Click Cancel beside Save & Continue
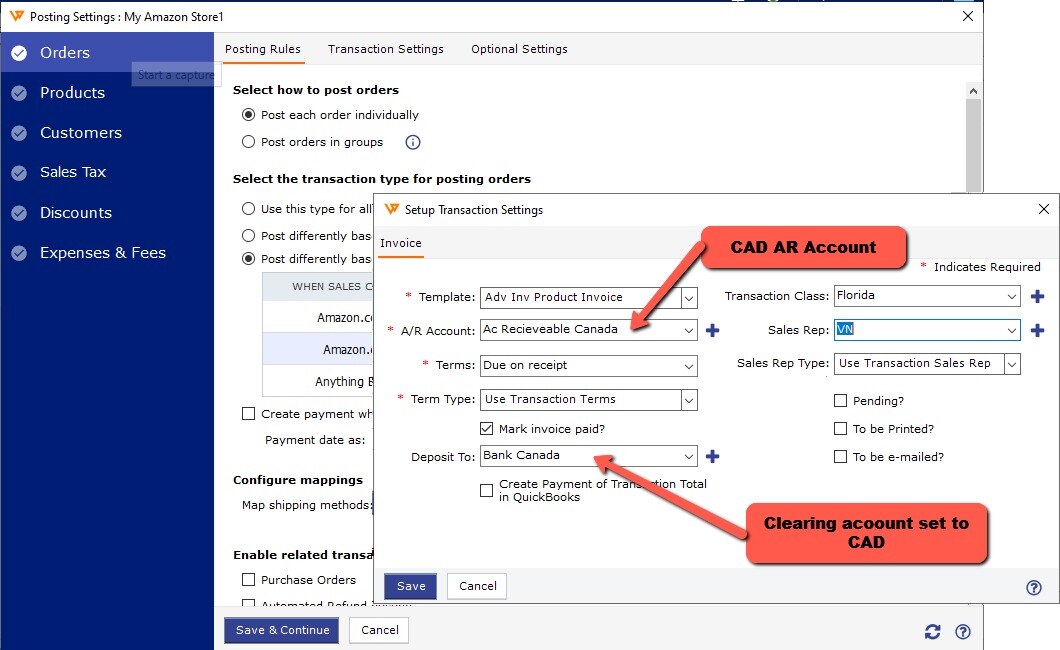 [x=379, y=630]
